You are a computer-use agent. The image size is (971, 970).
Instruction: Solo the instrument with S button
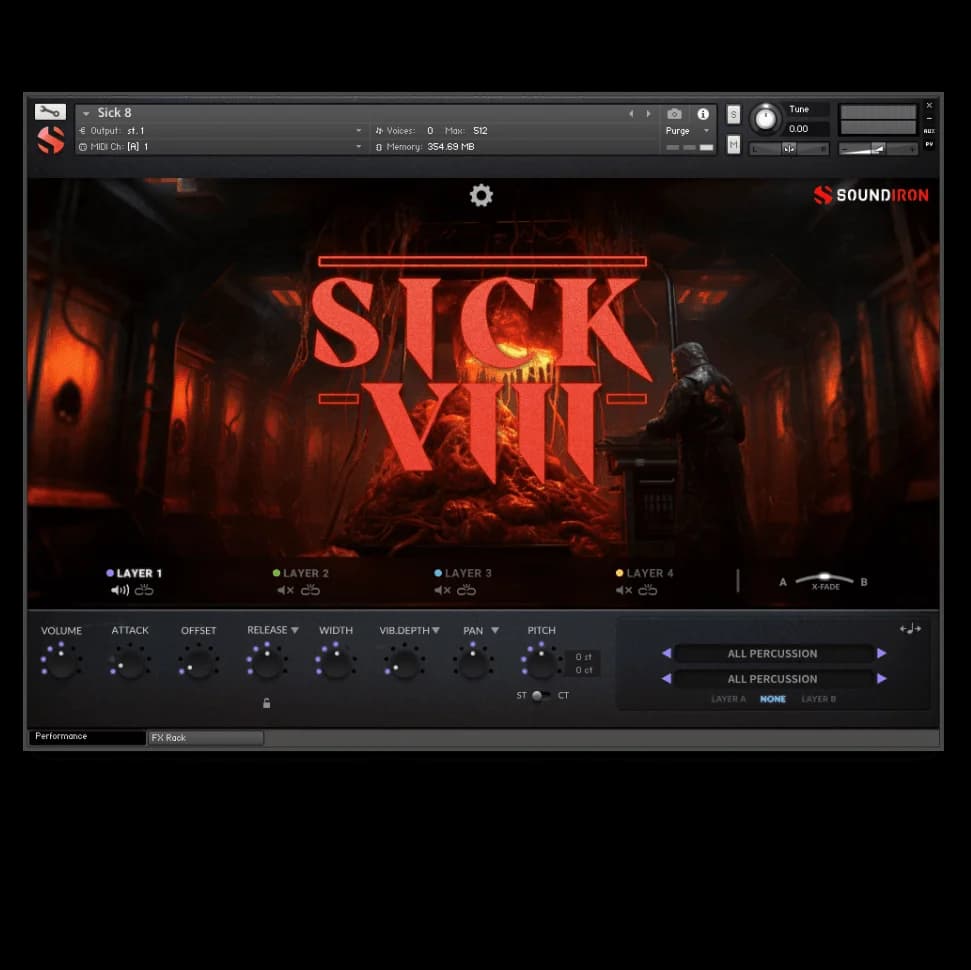(733, 114)
